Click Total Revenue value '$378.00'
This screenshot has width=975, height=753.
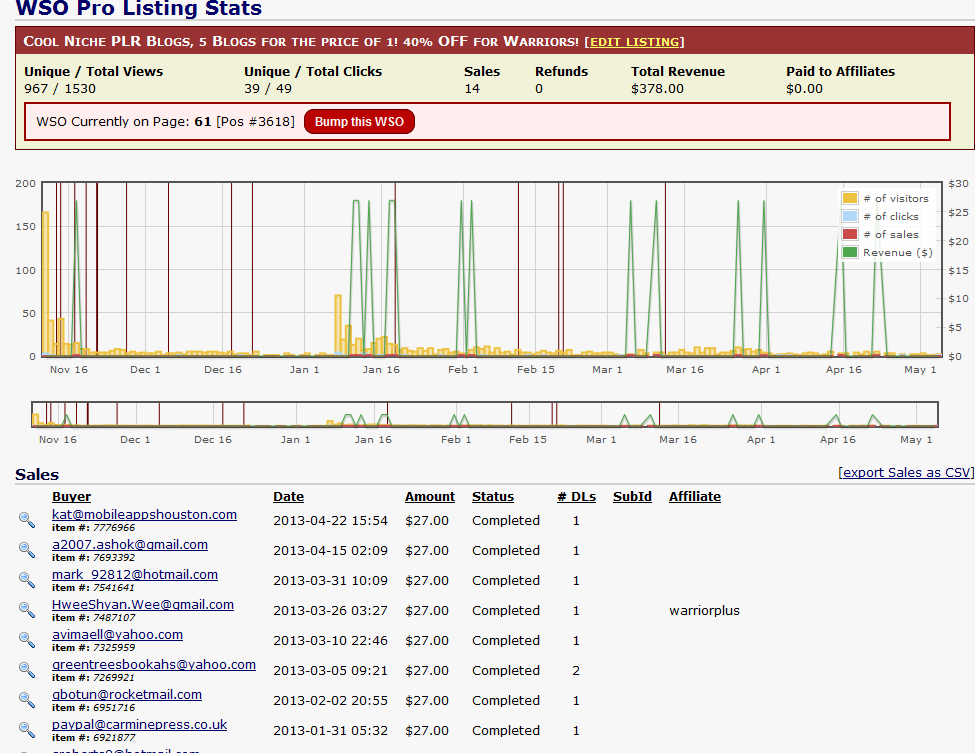pyautogui.click(x=657, y=89)
